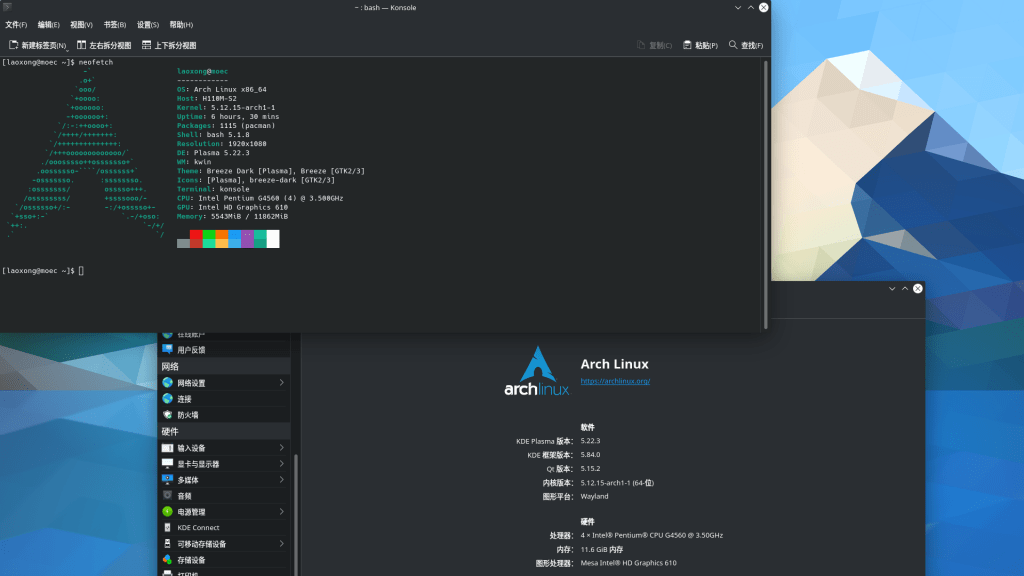Select the Firewall (防火墙) shield icon

[x=167, y=415]
